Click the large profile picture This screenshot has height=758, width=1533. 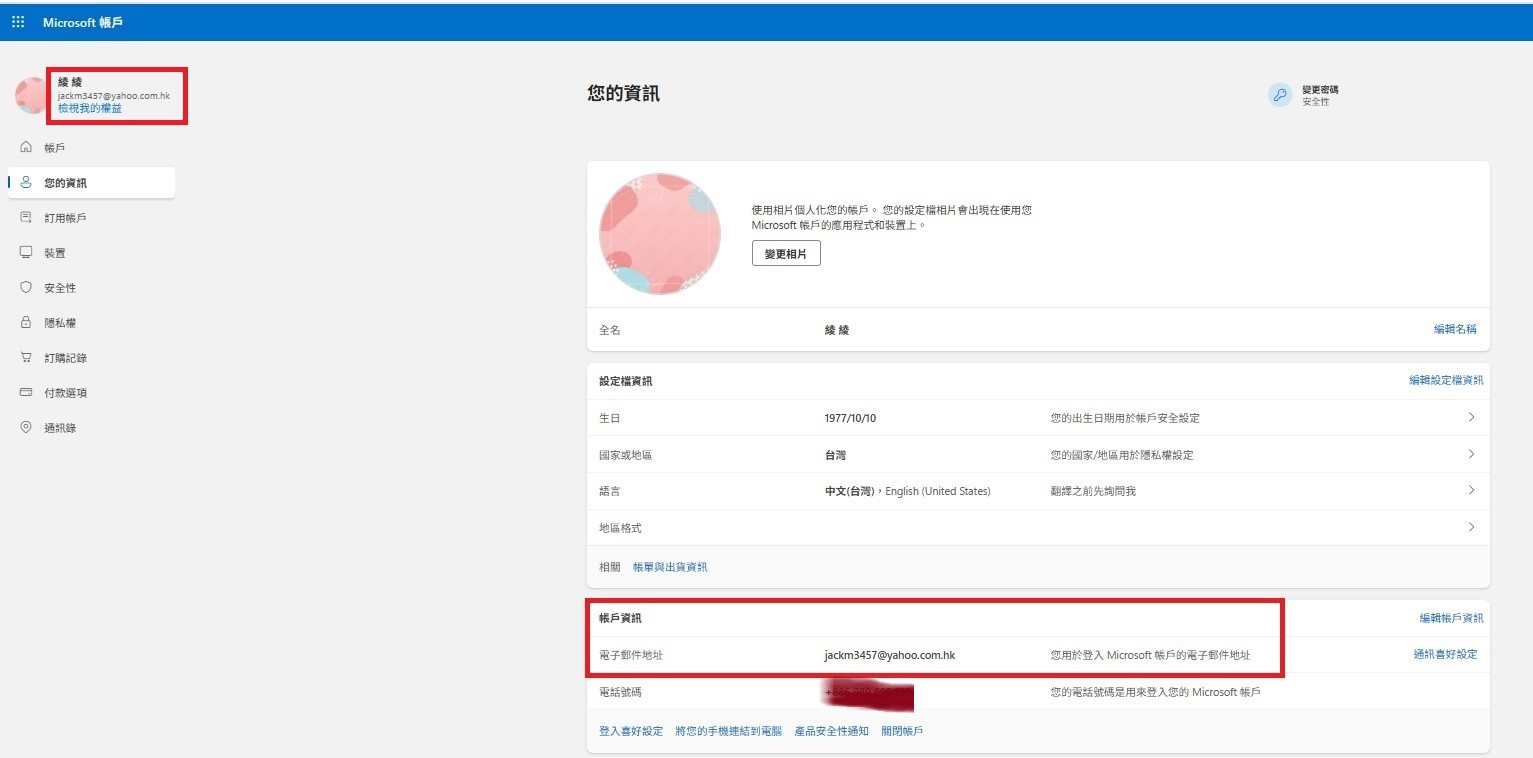(659, 234)
